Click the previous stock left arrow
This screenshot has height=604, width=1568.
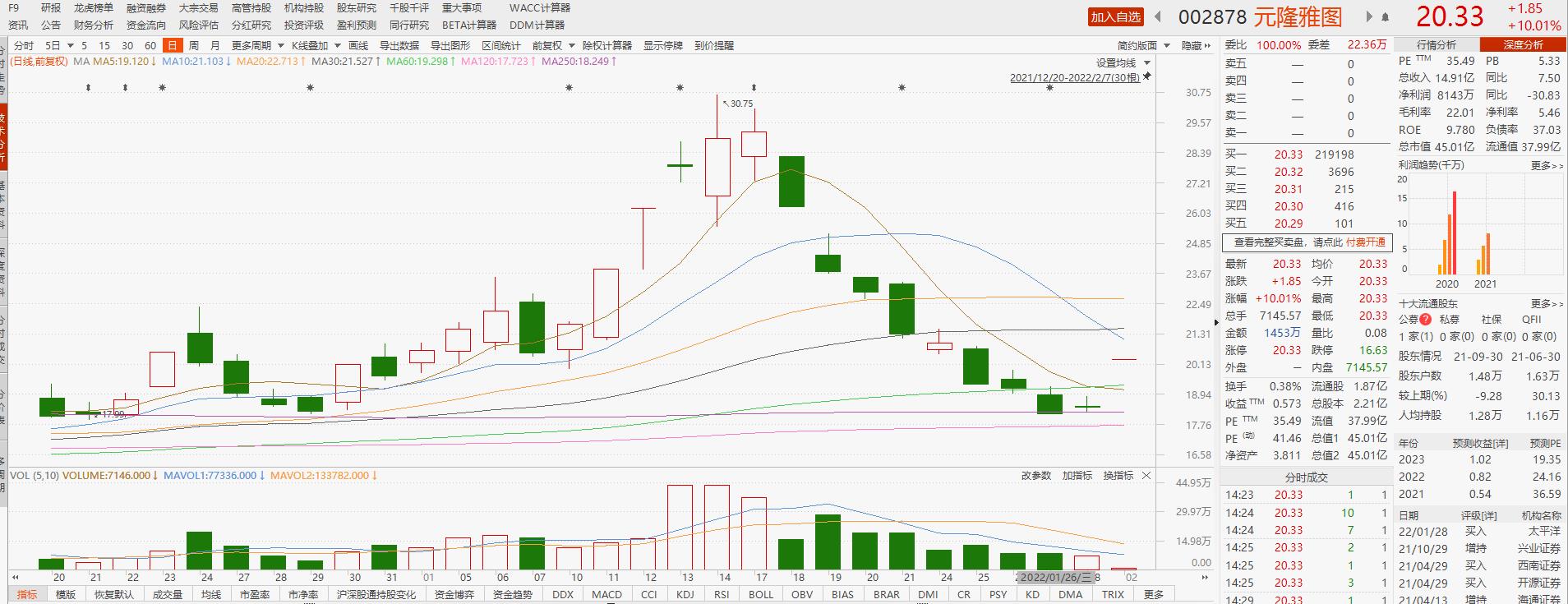[1158, 16]
